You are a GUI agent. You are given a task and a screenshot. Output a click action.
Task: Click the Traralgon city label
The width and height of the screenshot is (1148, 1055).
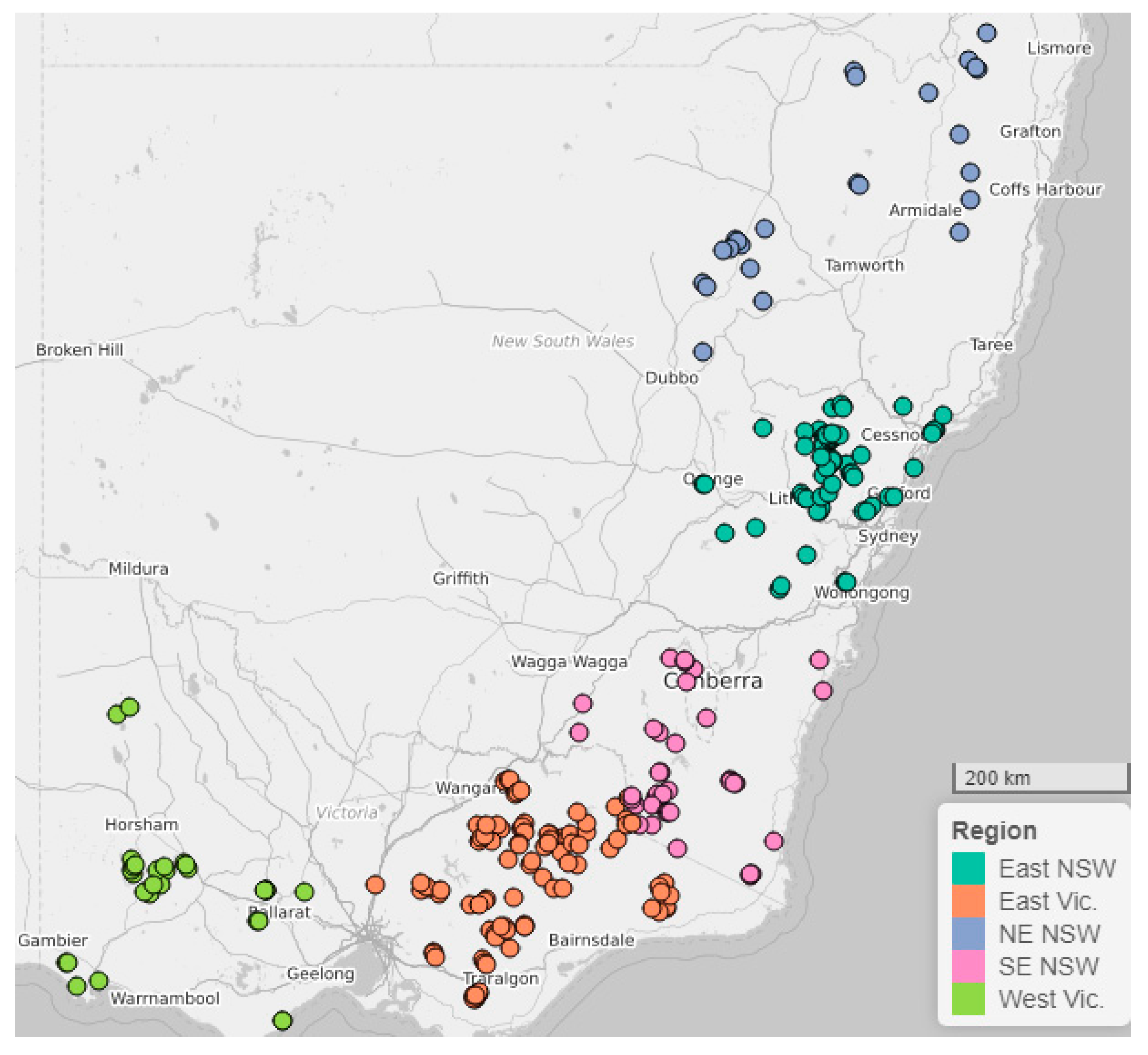[x=501, y=979]
